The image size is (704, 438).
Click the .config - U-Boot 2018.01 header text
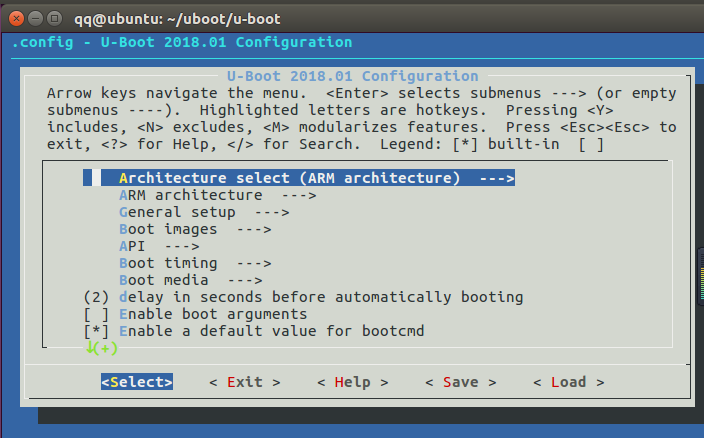tap(182, 42)
